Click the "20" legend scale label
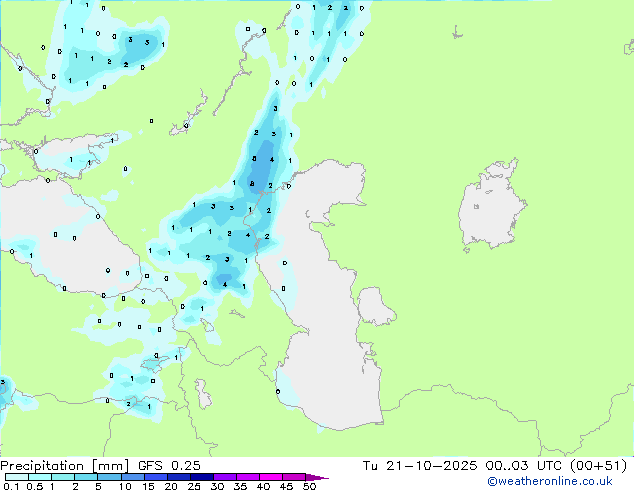Viewport: 634px width, 490px height. pos(171,486)
